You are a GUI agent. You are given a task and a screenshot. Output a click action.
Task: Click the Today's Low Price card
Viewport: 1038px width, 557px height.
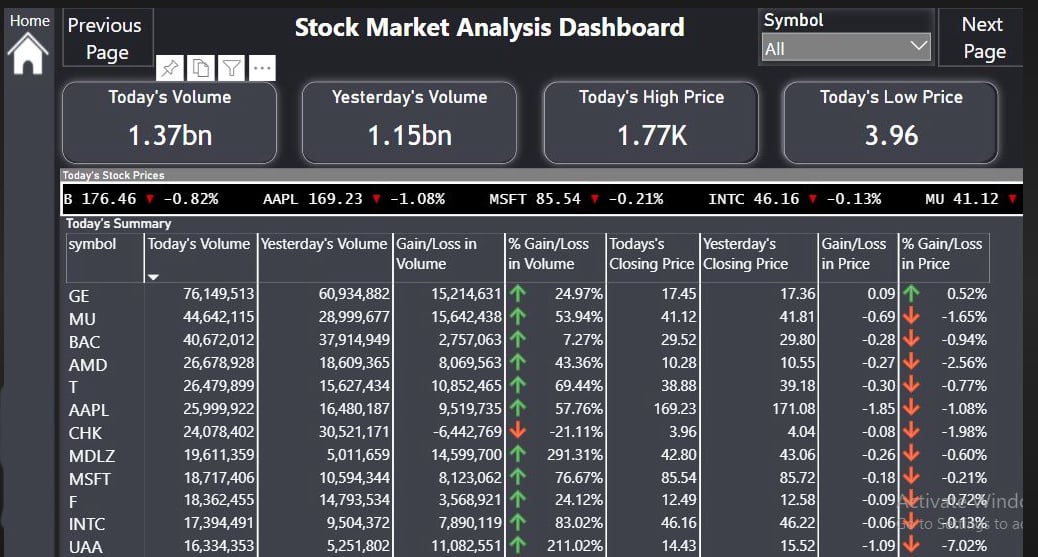[x=890, y=122]
